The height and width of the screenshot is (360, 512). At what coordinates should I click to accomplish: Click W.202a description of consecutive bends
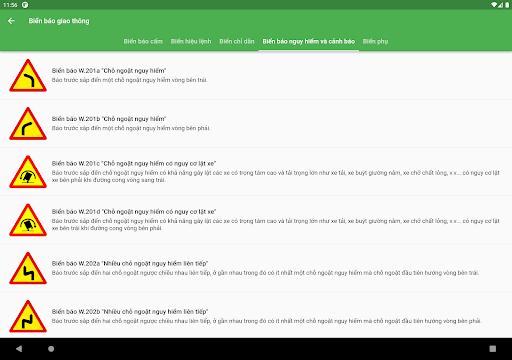click(x=265, y=273)
